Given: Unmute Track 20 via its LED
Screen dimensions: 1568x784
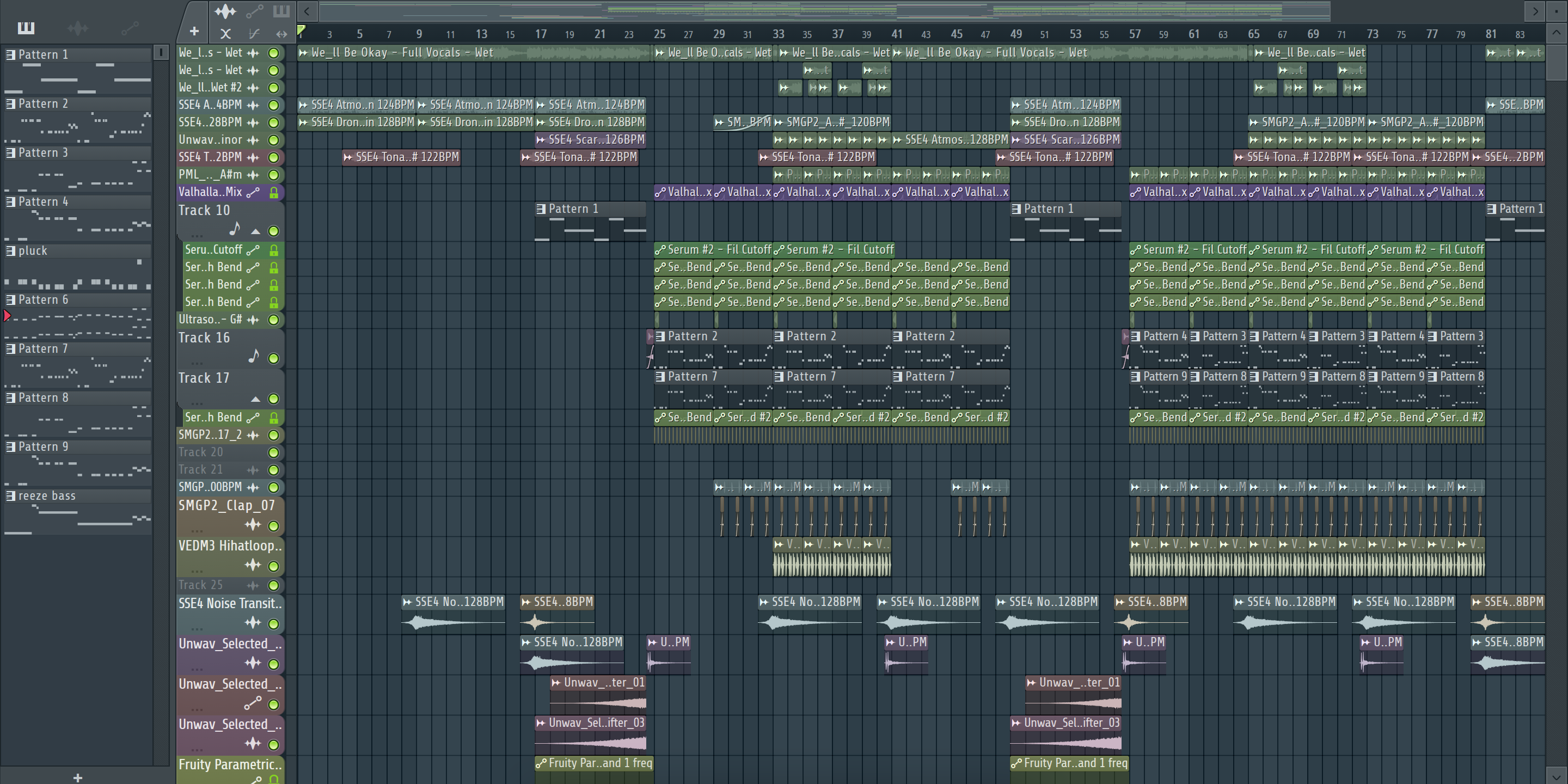Looking at the screenshot, I should click(274, 453).
